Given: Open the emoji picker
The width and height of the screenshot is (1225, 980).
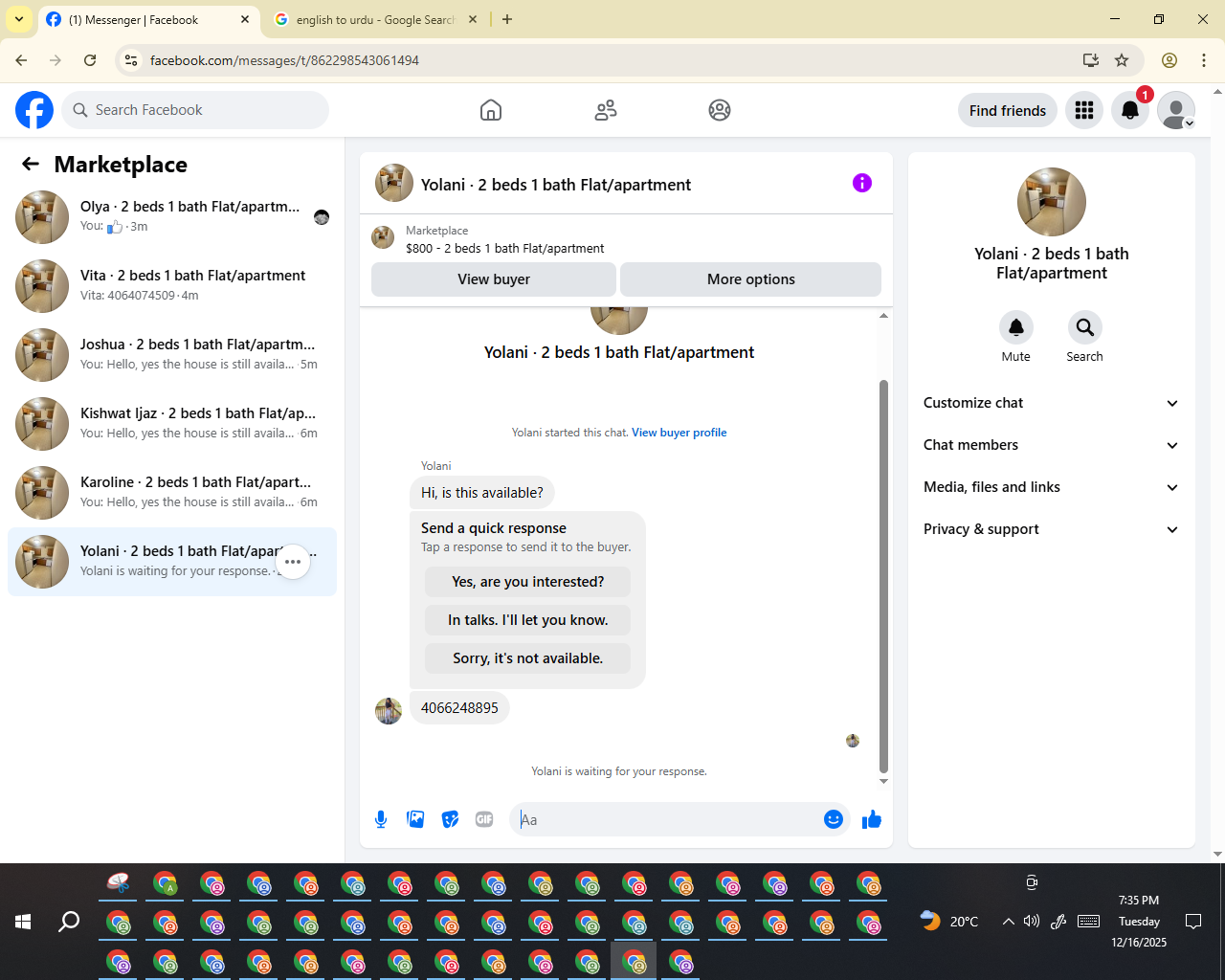Looking at the screenshot, I should [x=834, y=819].
